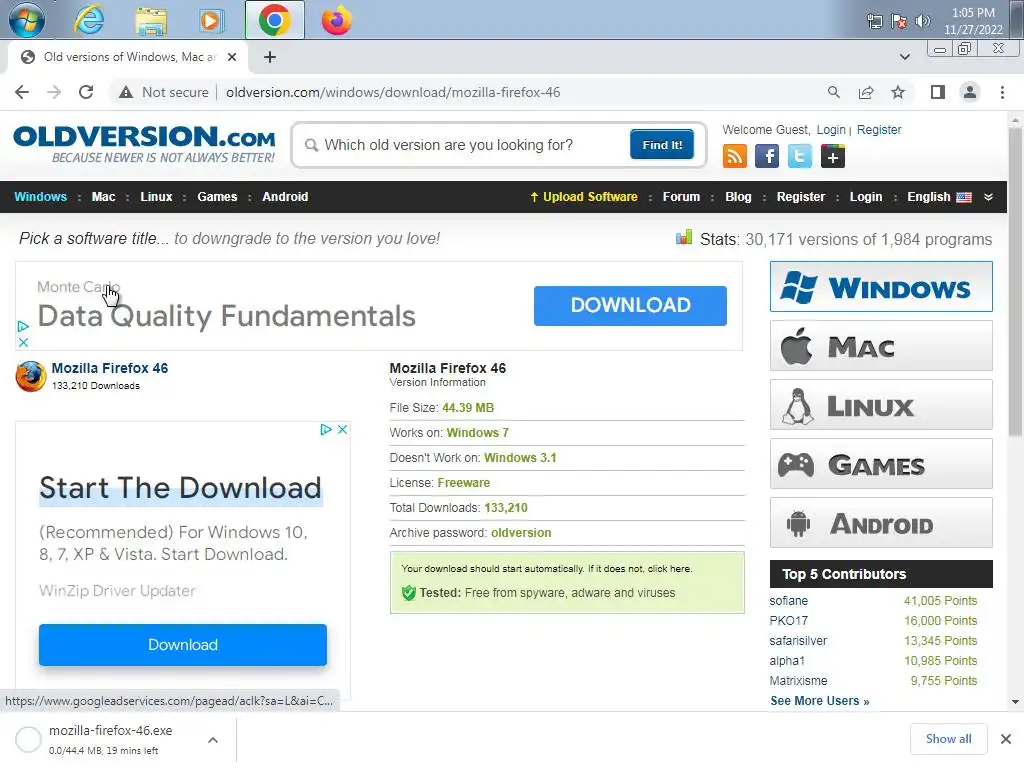The width and height of the screenshot is (1024, 768).
Task: Click the Login link beside Welcome Guest
Action: point(831,130)
